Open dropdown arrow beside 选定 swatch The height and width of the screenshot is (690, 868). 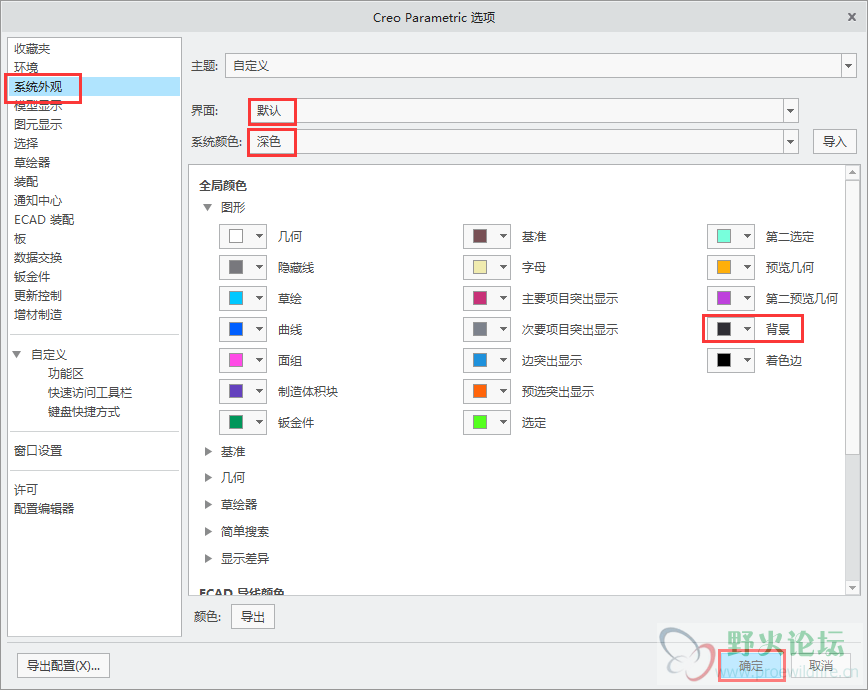[503, 423]
